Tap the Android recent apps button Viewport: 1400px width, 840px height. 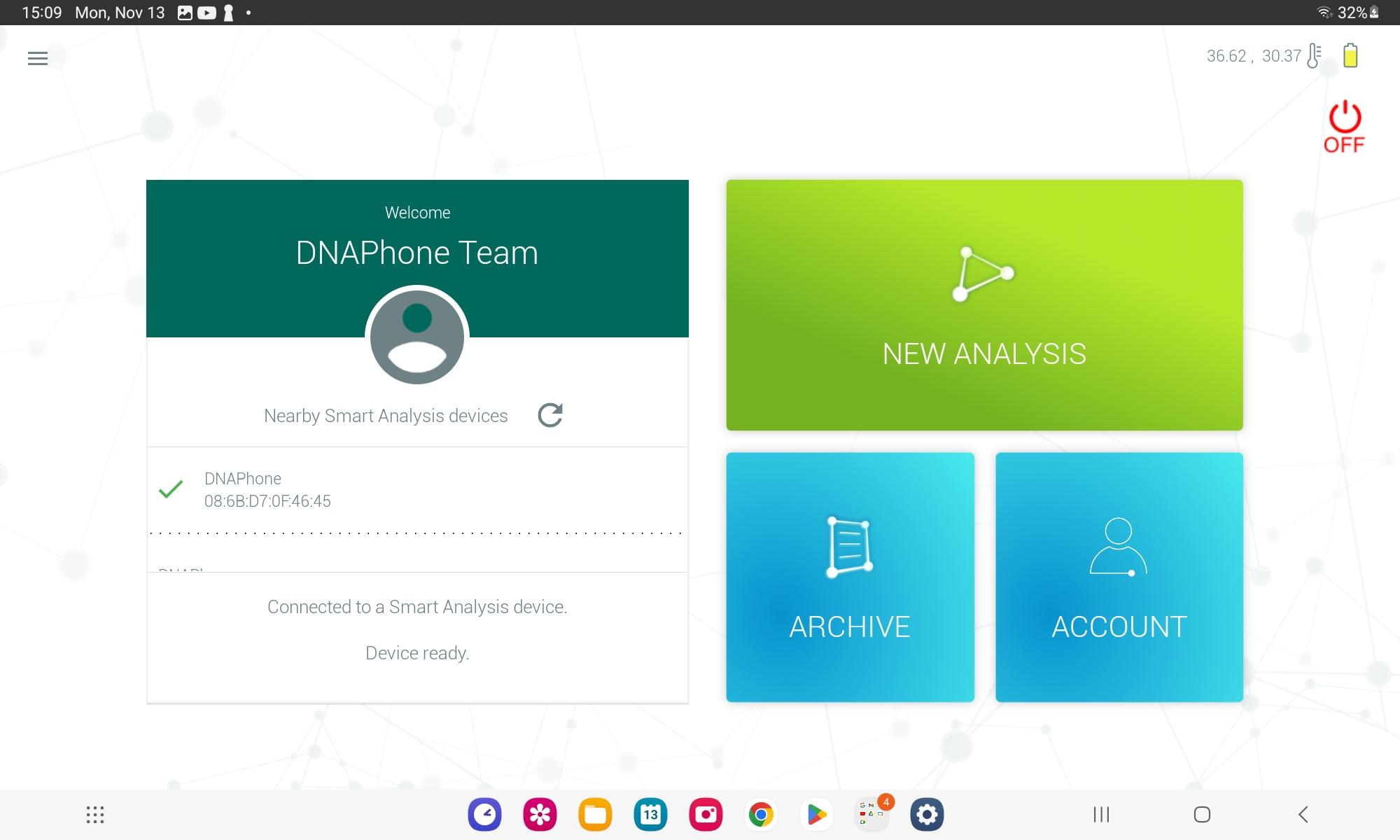click(1101, 815)
